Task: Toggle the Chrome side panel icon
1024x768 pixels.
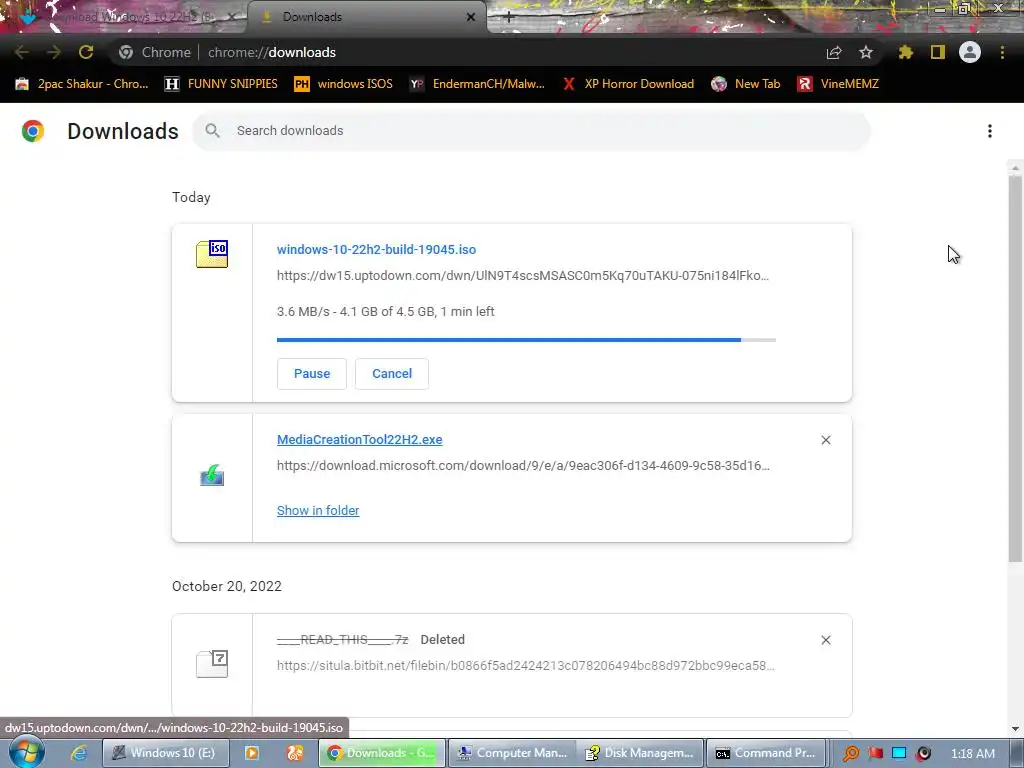Action: pos(938,52)
